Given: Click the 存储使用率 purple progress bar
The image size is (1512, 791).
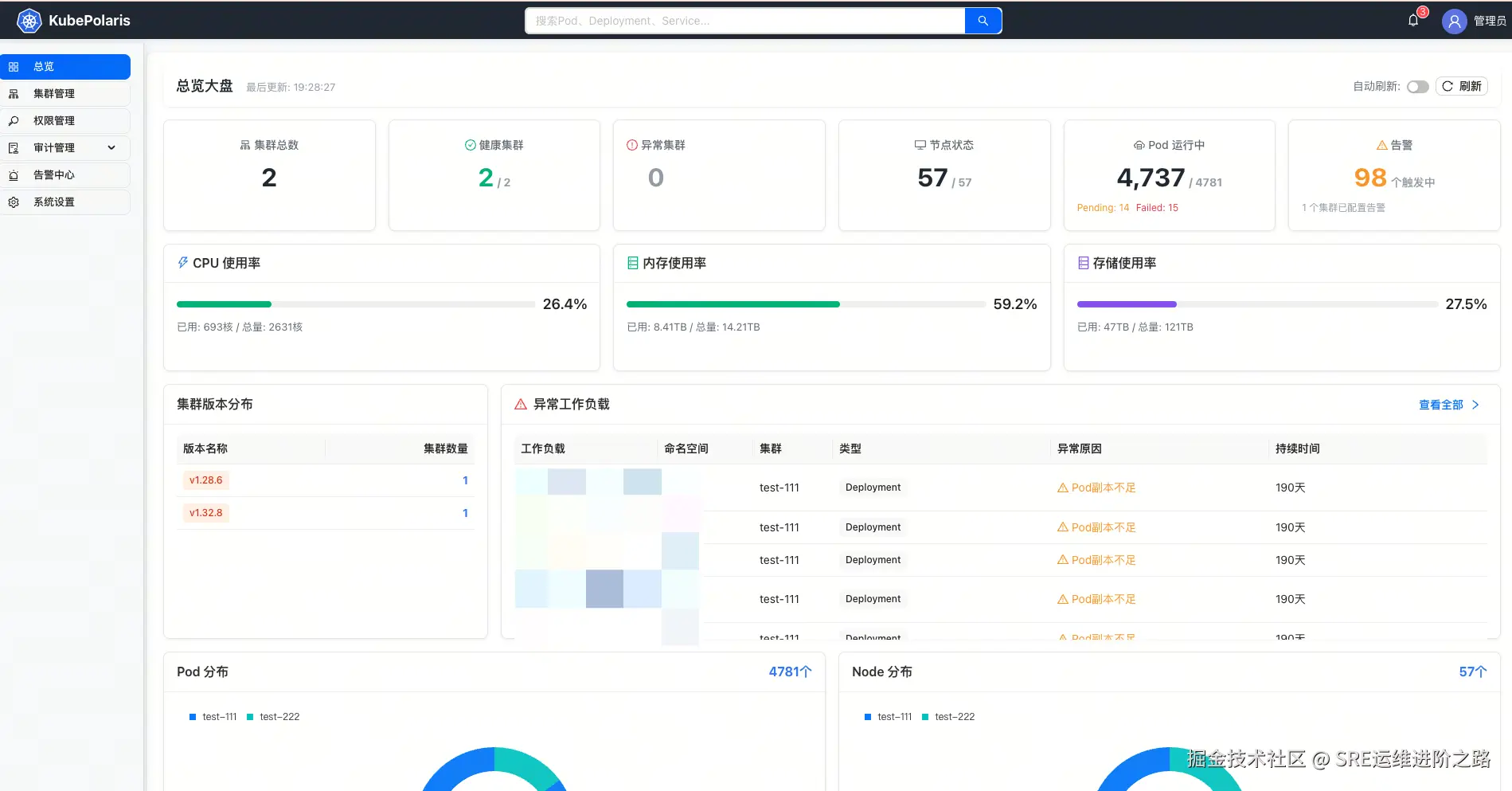Looking at the screenshot, I should (1126, 304).
